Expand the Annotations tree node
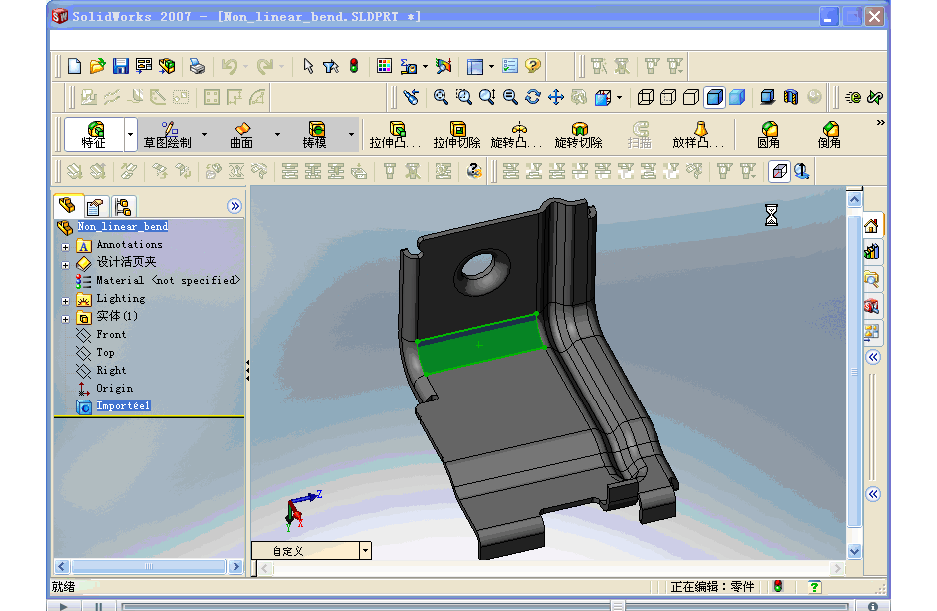 coord(66,247)
